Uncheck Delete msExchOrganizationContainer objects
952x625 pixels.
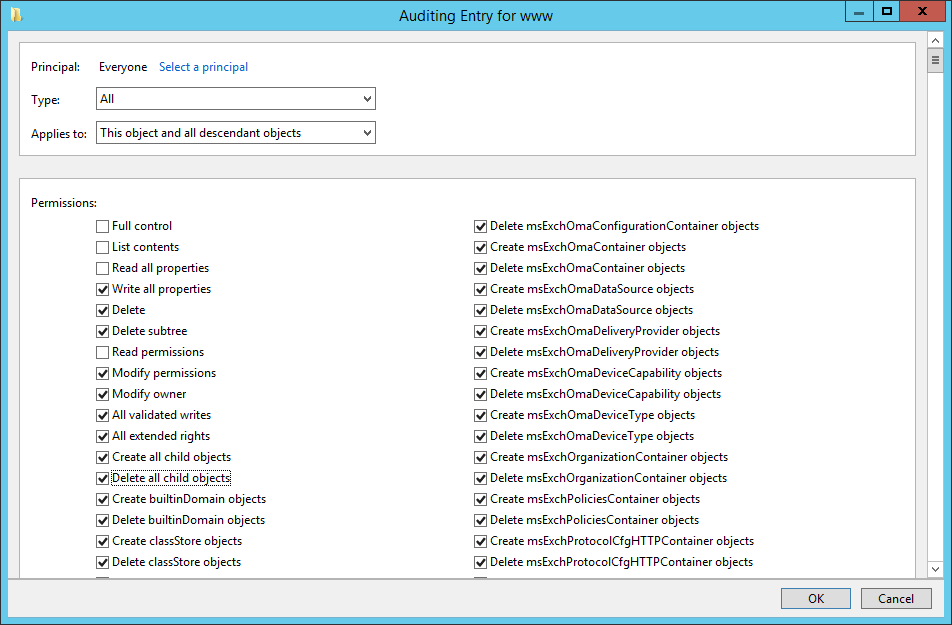(x=480, y=479)
